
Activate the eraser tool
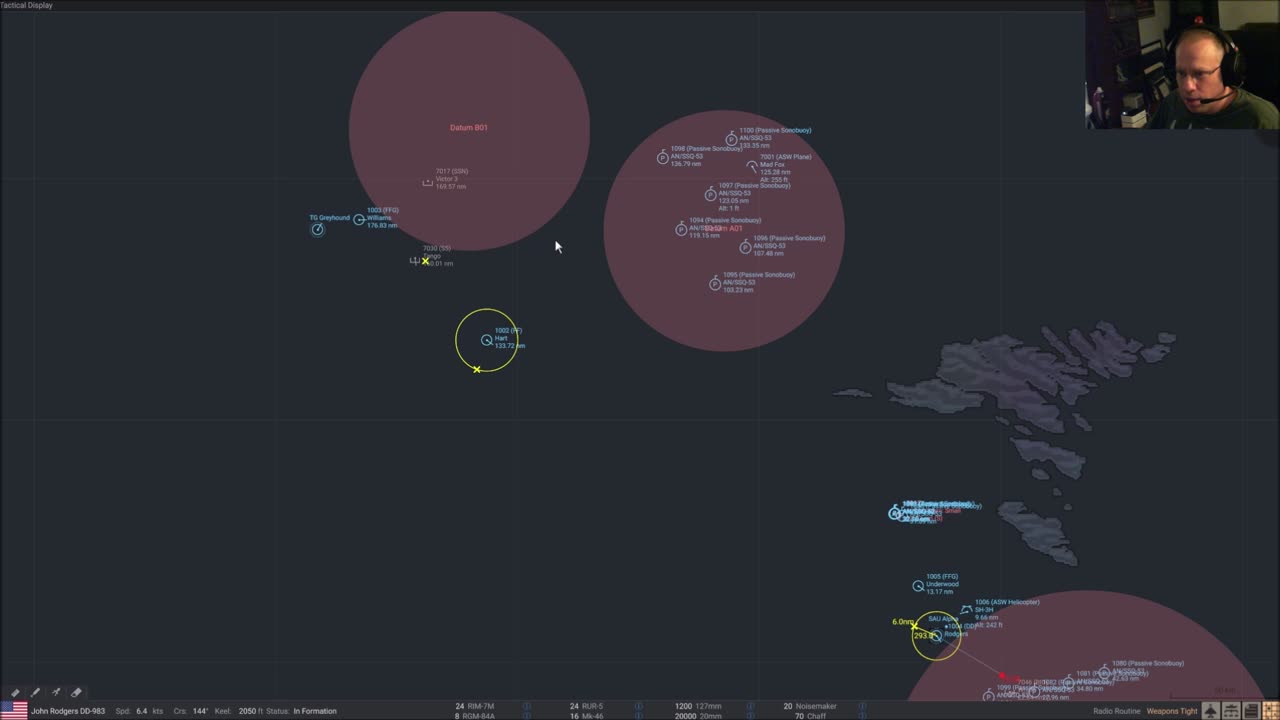(x=76, y=692)
